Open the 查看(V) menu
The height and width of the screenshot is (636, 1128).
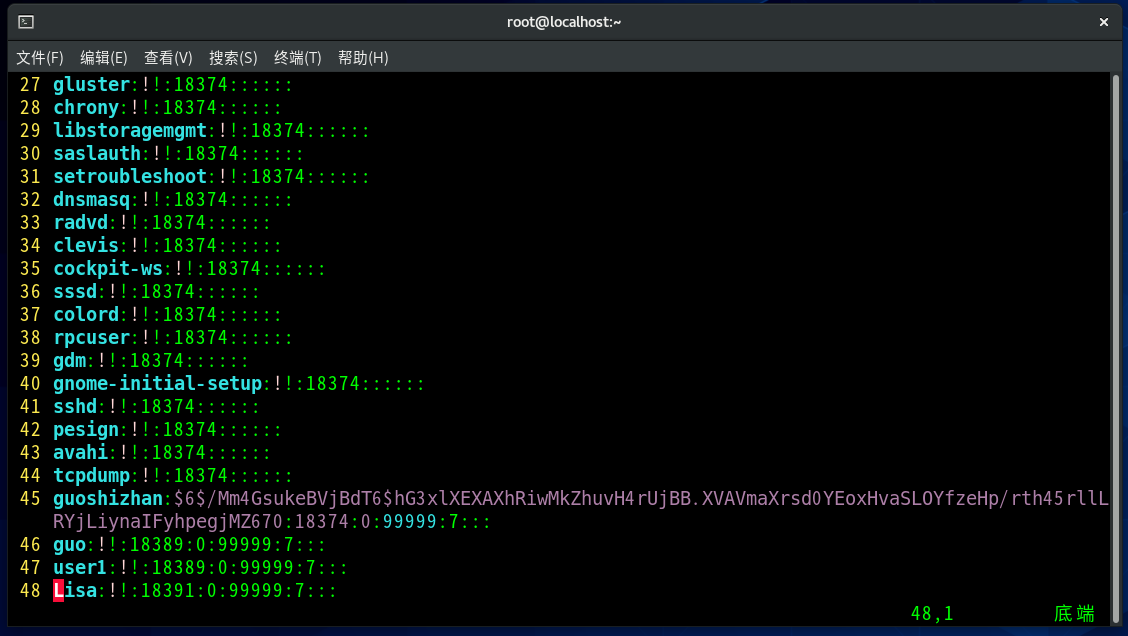[x=168, y=58]
